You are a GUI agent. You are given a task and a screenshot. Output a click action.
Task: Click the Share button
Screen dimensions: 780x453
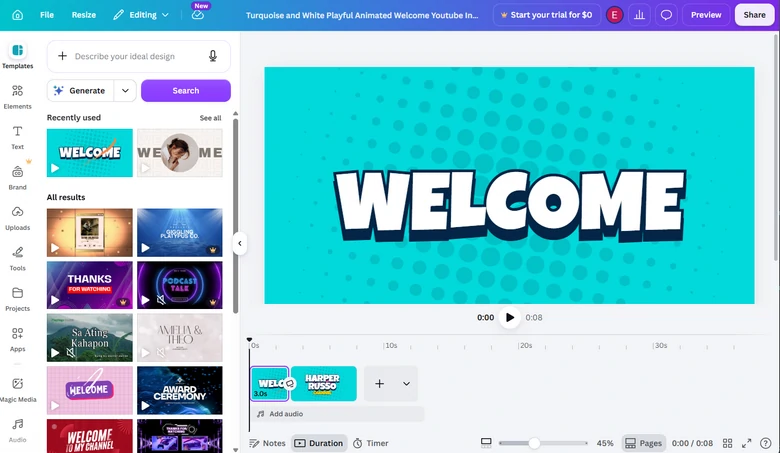tap(754, 15)
